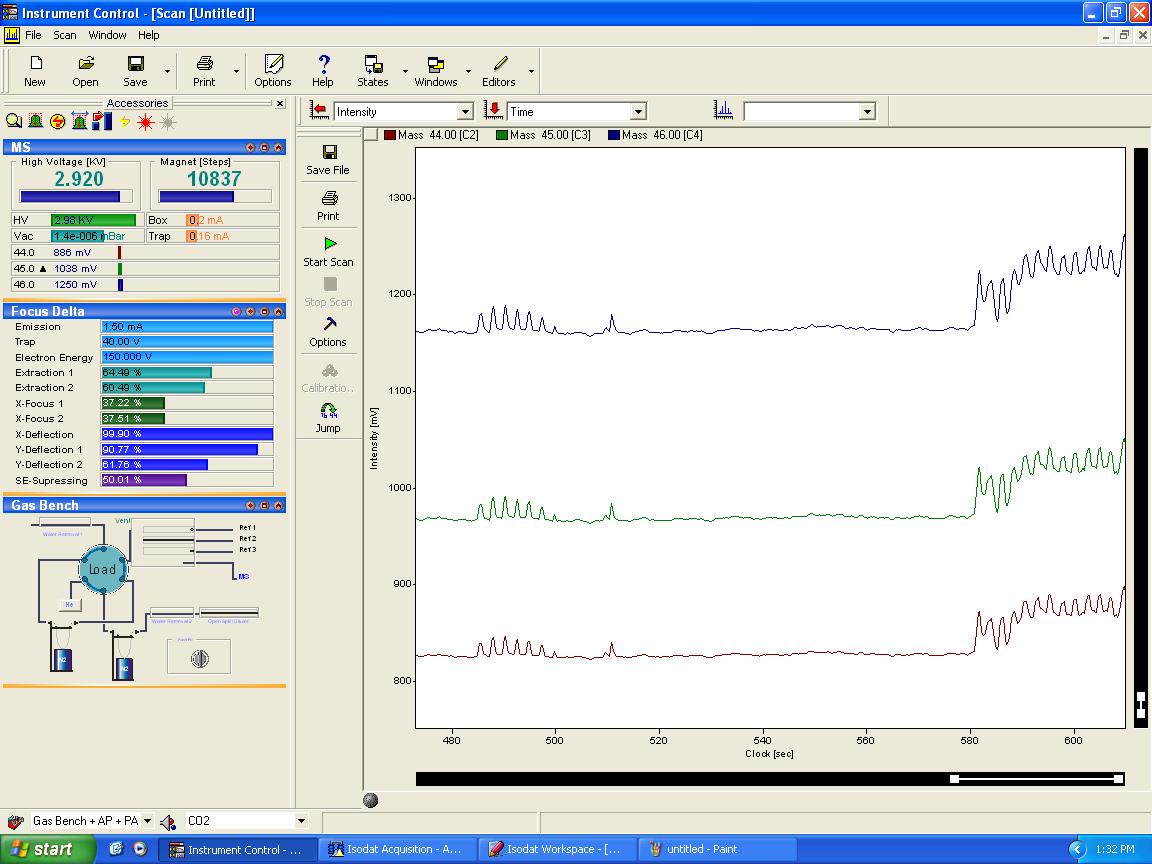The height and width of the screenshot is (864, 1152).
Task: Click the States toolbar icon
Action: pyautogui.click(x=373, y=65)
